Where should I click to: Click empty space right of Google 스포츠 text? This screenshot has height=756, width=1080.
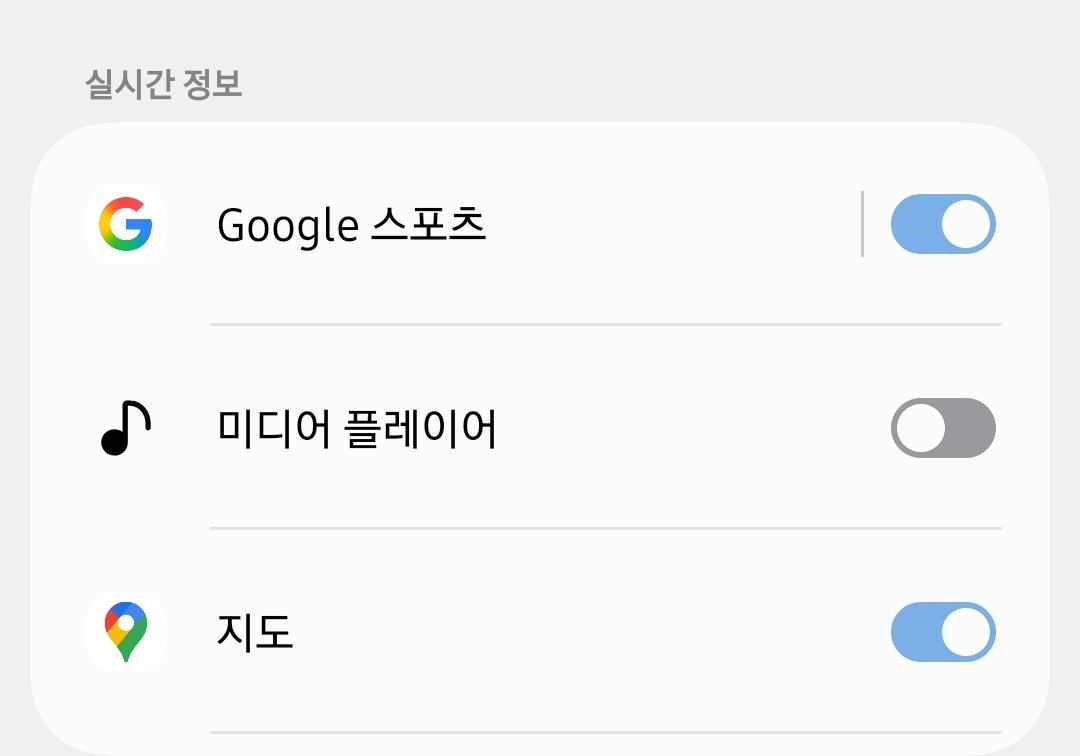click(670, 226)
